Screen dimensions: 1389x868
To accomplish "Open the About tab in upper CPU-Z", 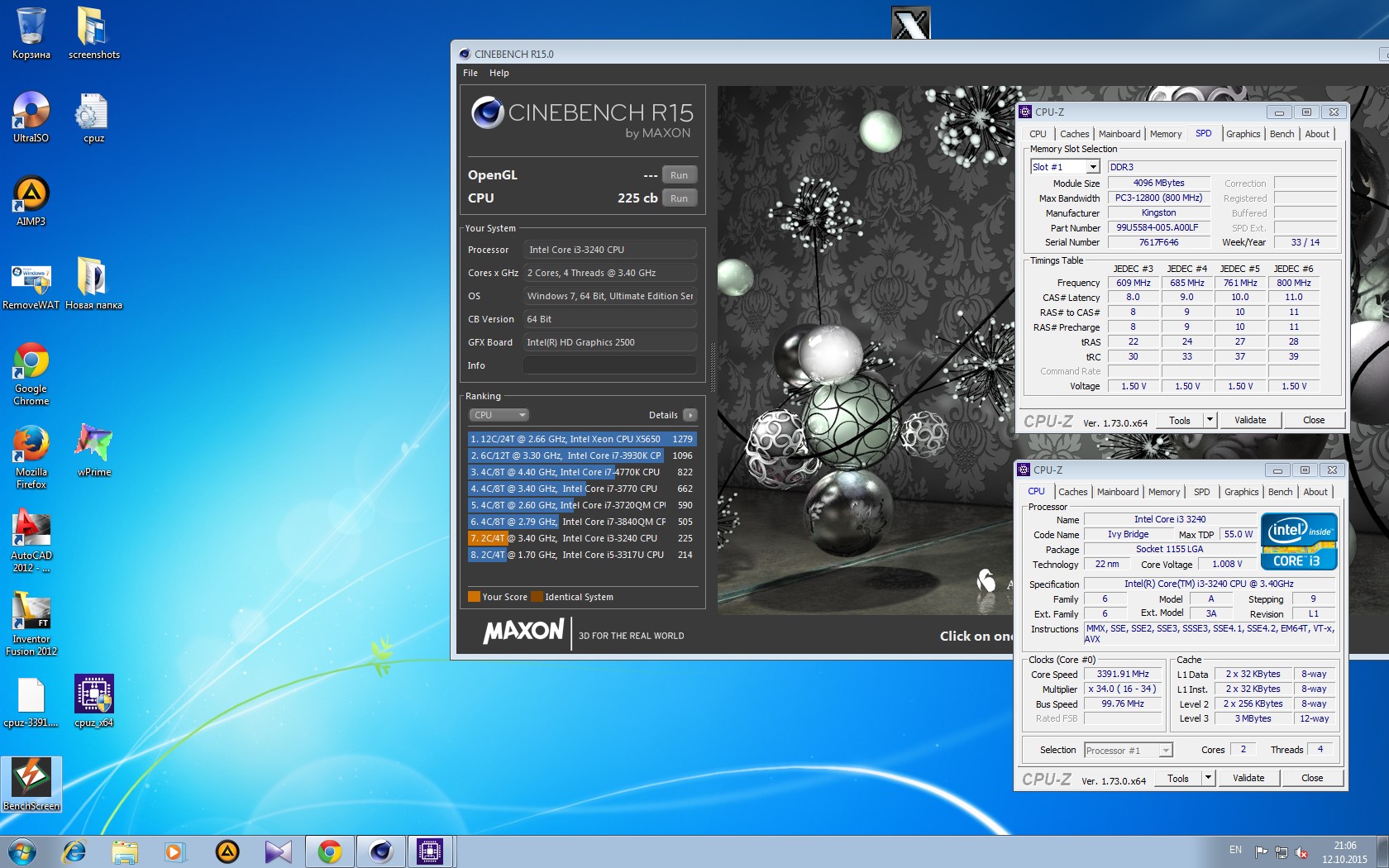I will tap(1317, 134).
